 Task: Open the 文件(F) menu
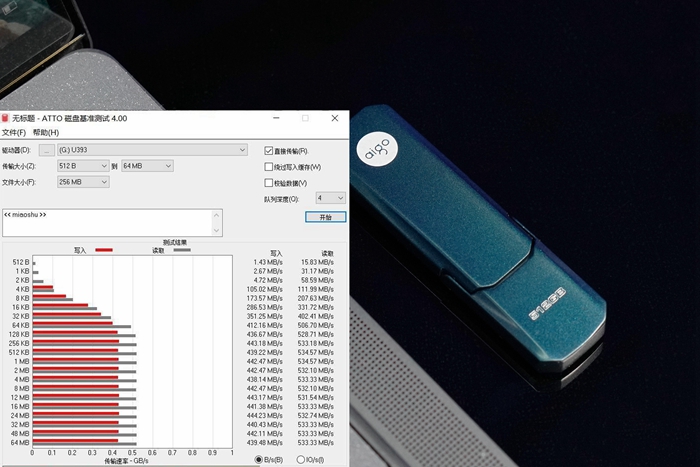click(13, 132)
